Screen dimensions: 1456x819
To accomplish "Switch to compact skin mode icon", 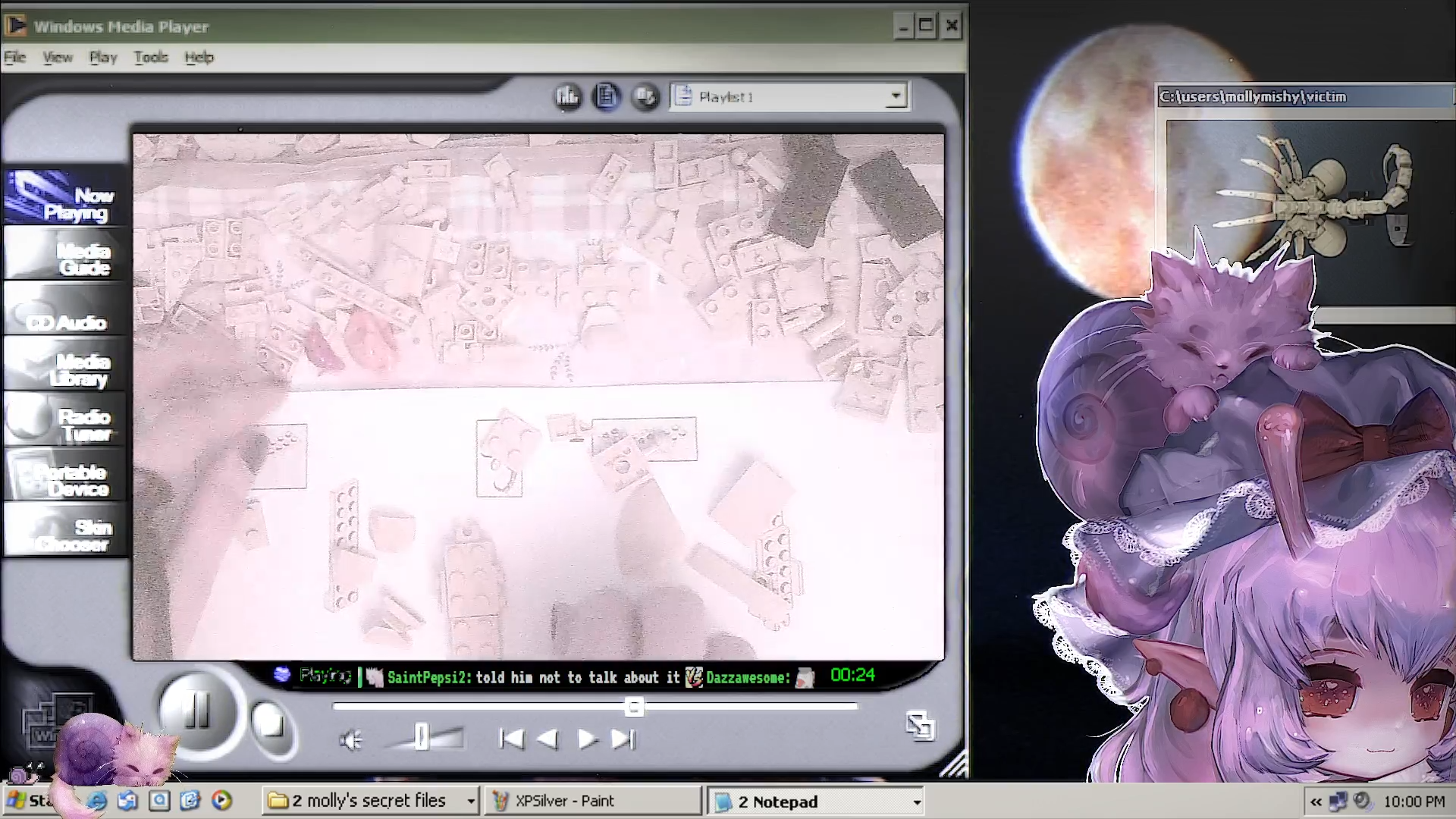I will pyautogui.click(x=920, y=726).
